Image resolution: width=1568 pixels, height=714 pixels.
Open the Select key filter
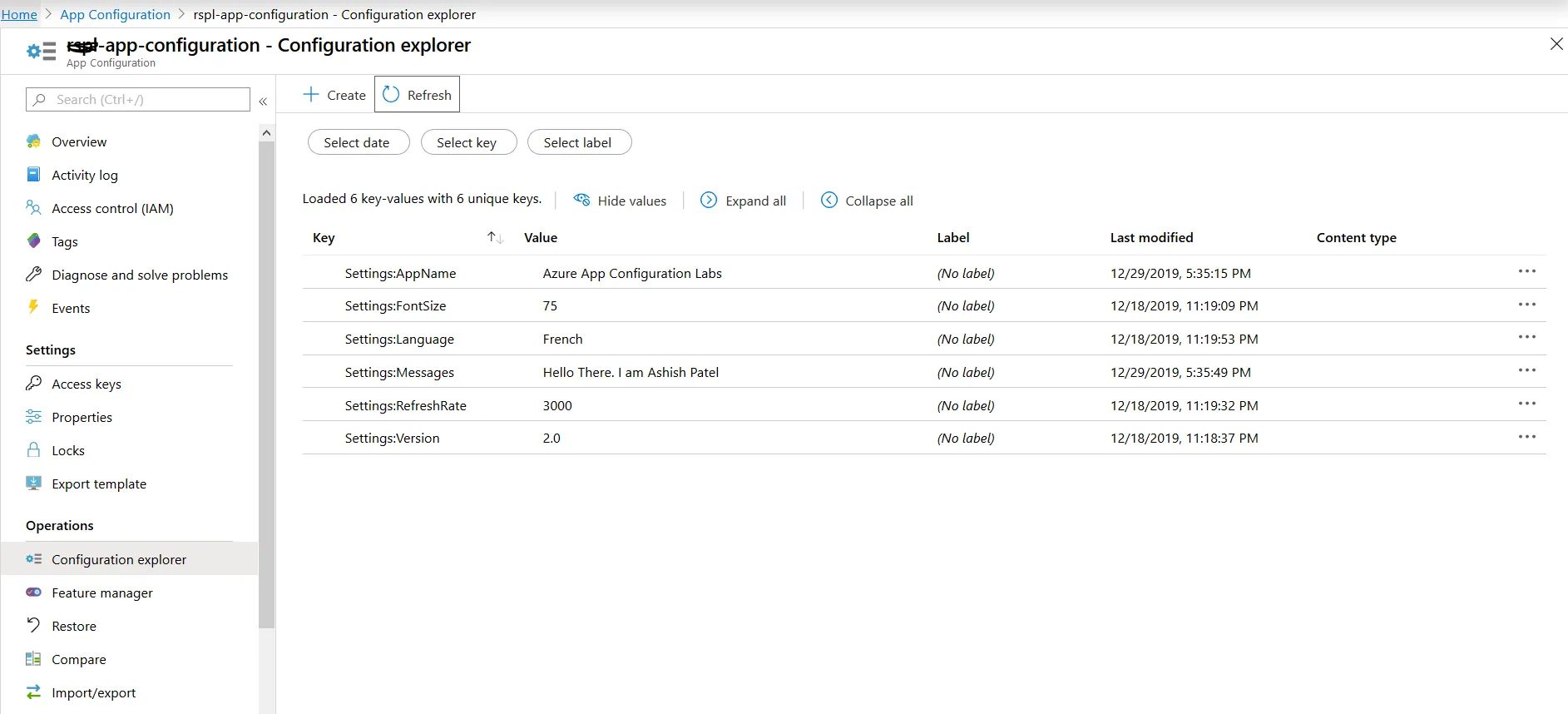pos(469,142)
